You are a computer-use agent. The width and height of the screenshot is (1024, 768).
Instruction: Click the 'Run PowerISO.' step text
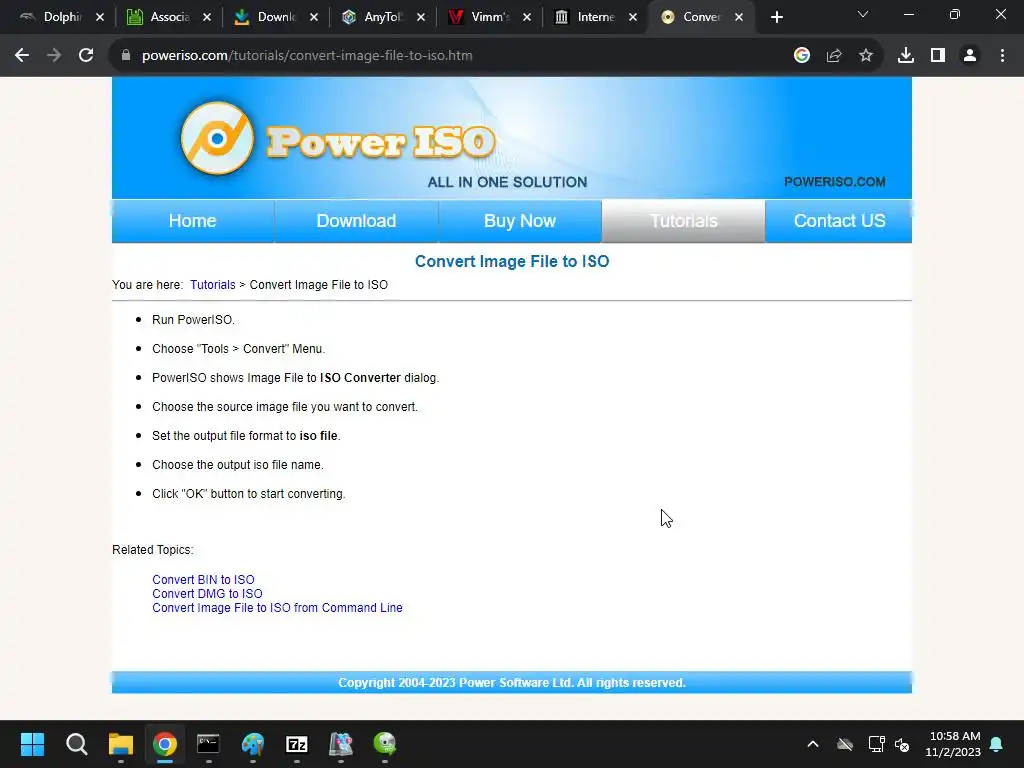tap(193, 319)
